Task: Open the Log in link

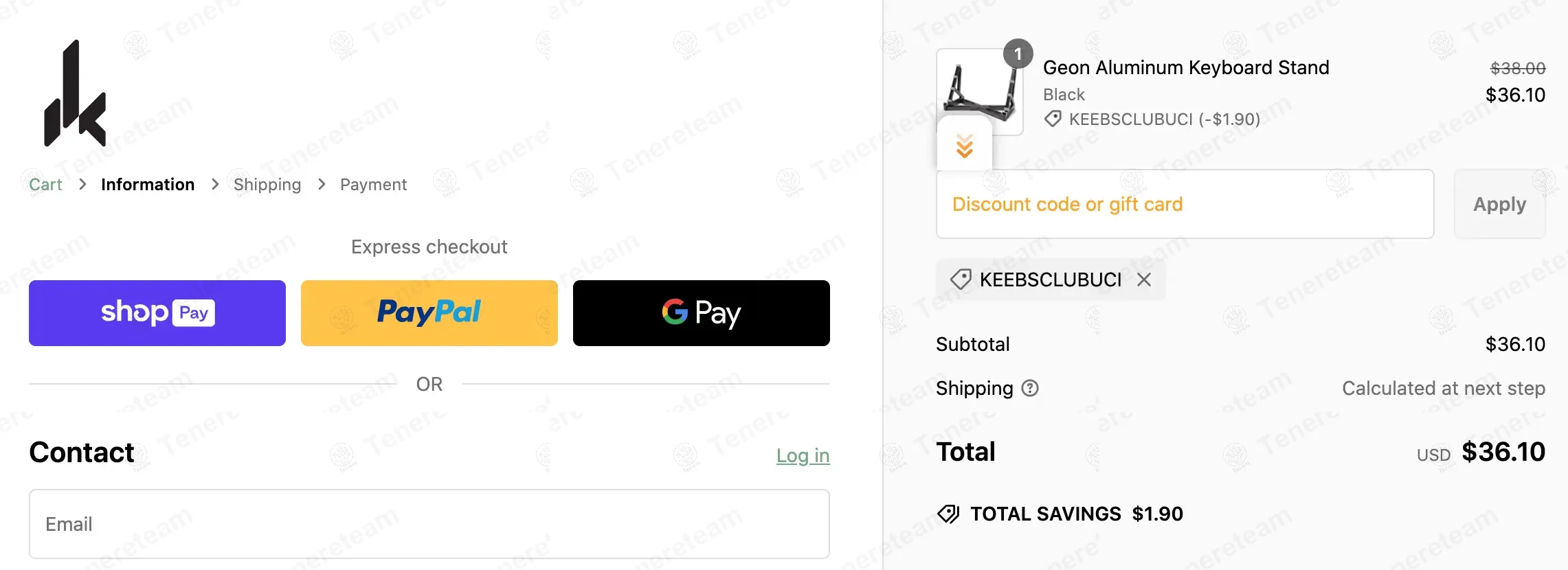Action: 803,455
